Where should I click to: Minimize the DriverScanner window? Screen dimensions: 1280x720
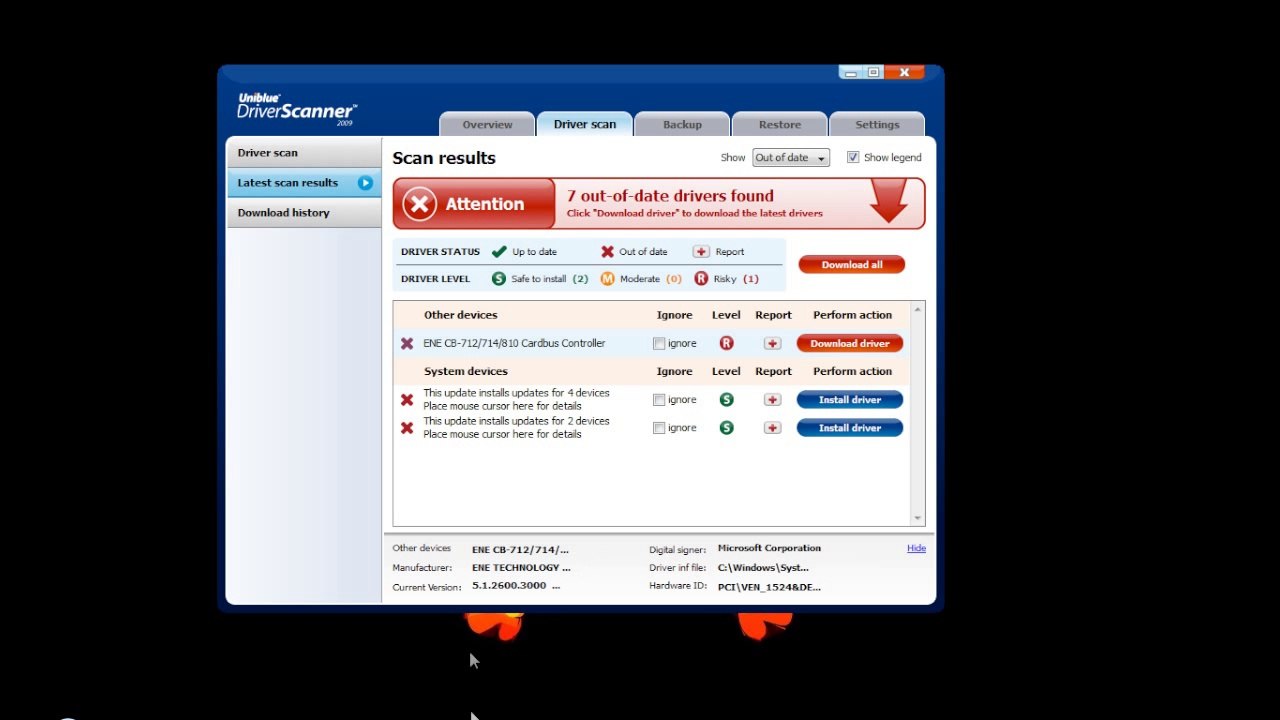pyautogui.click(x=851, y=73)
